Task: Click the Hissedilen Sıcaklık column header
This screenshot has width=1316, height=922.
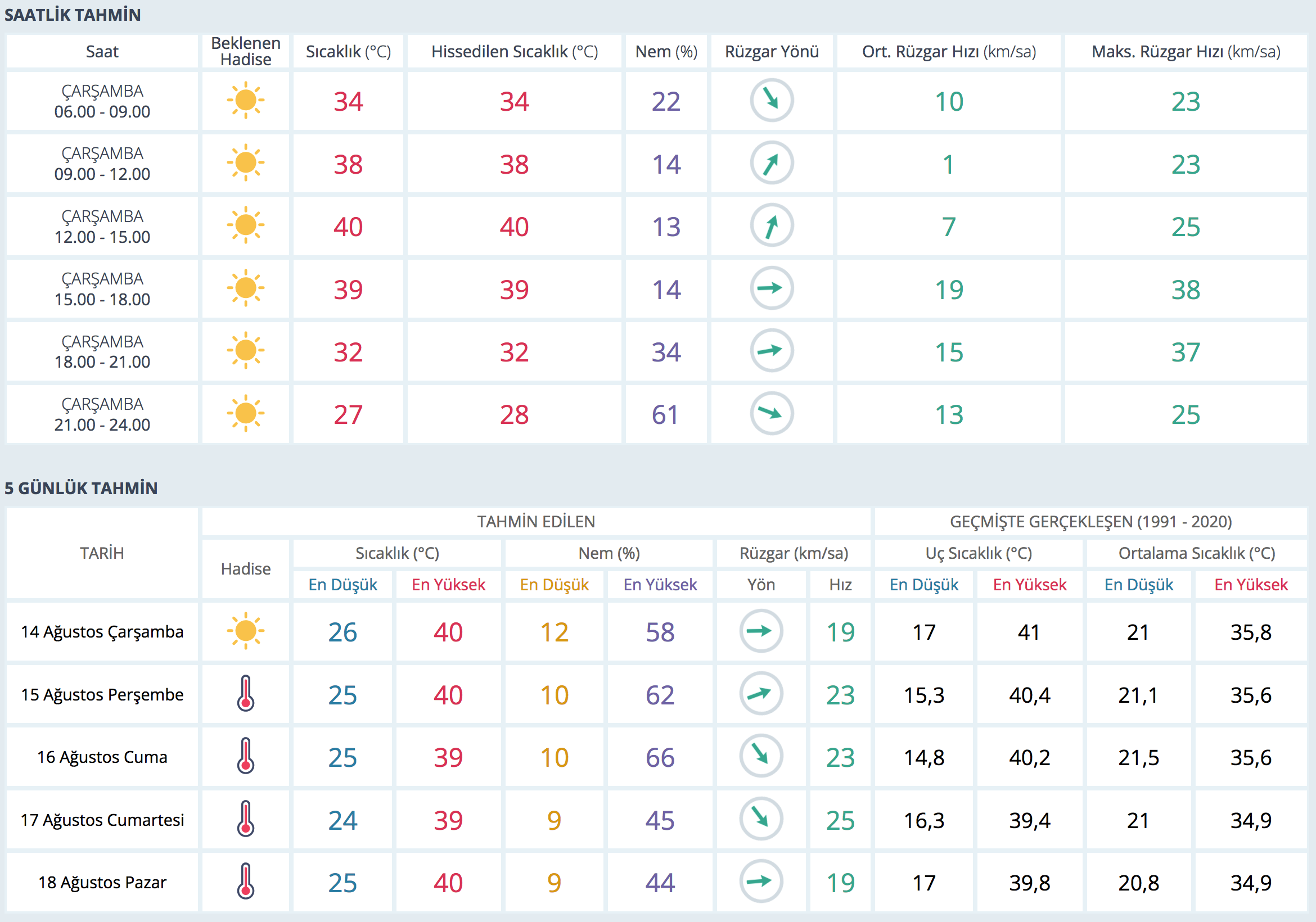Action: 514,52
